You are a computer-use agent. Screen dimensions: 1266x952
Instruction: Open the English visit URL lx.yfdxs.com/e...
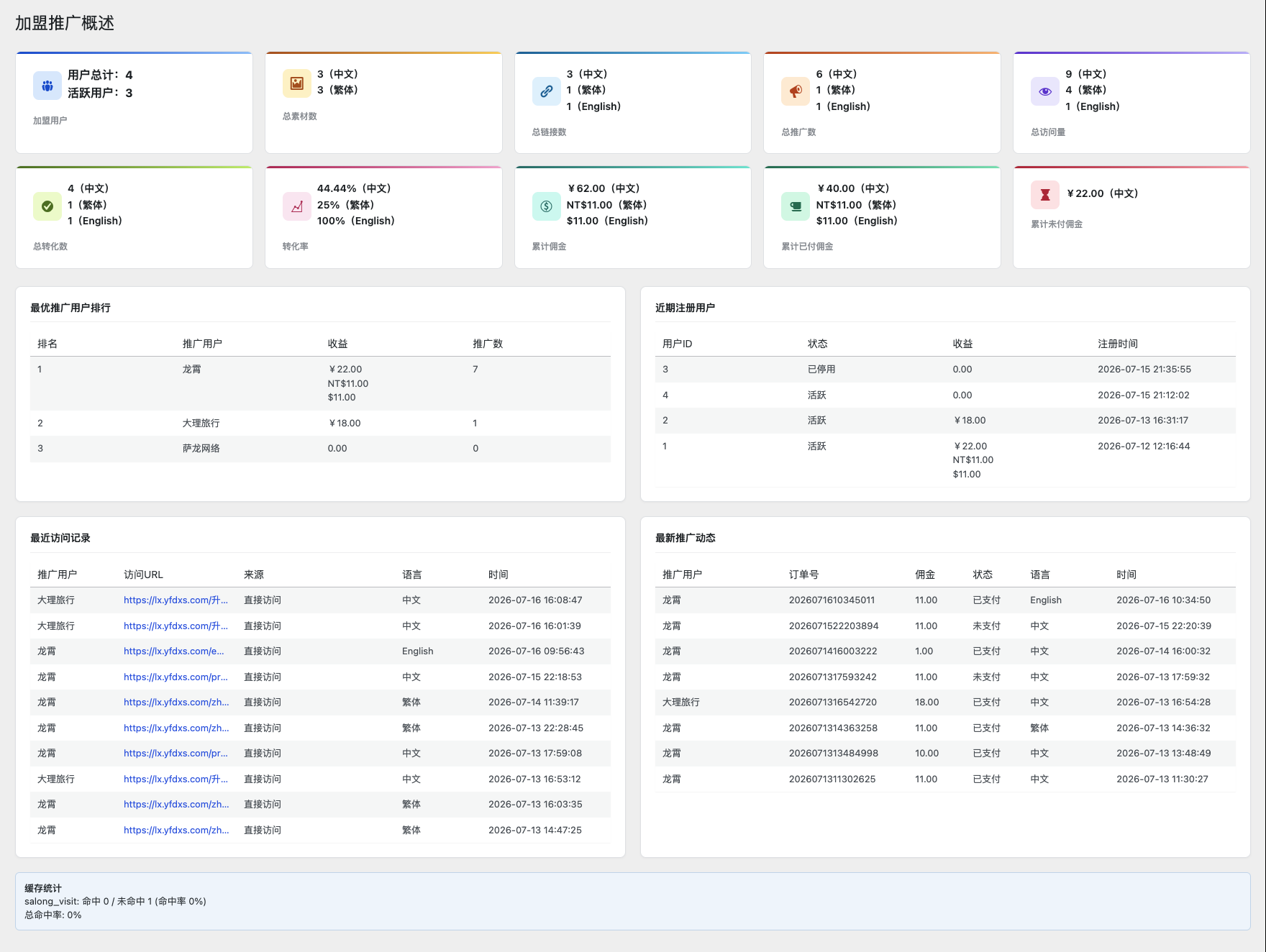coord(174,651)
